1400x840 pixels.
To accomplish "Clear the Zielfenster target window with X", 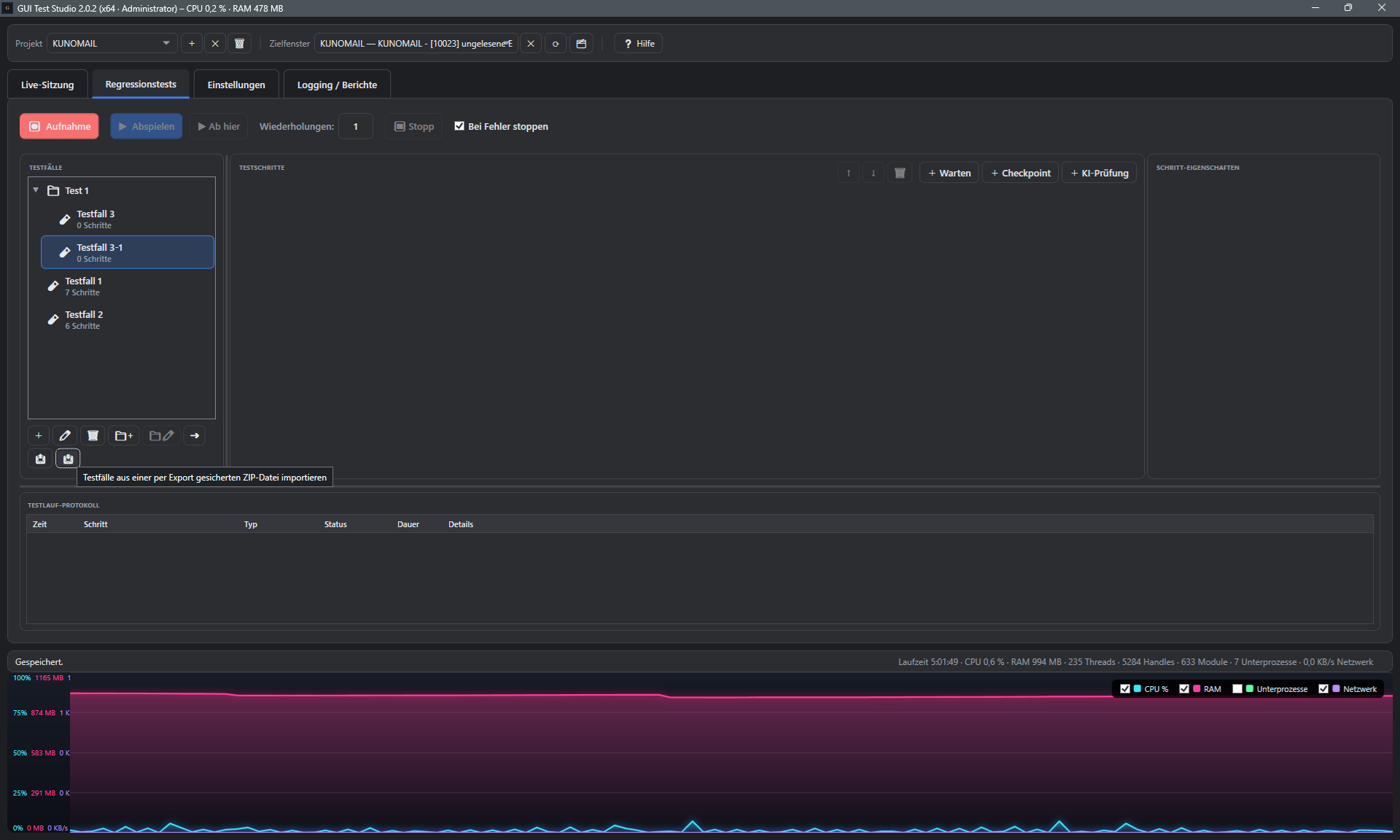I will (531, 44).
